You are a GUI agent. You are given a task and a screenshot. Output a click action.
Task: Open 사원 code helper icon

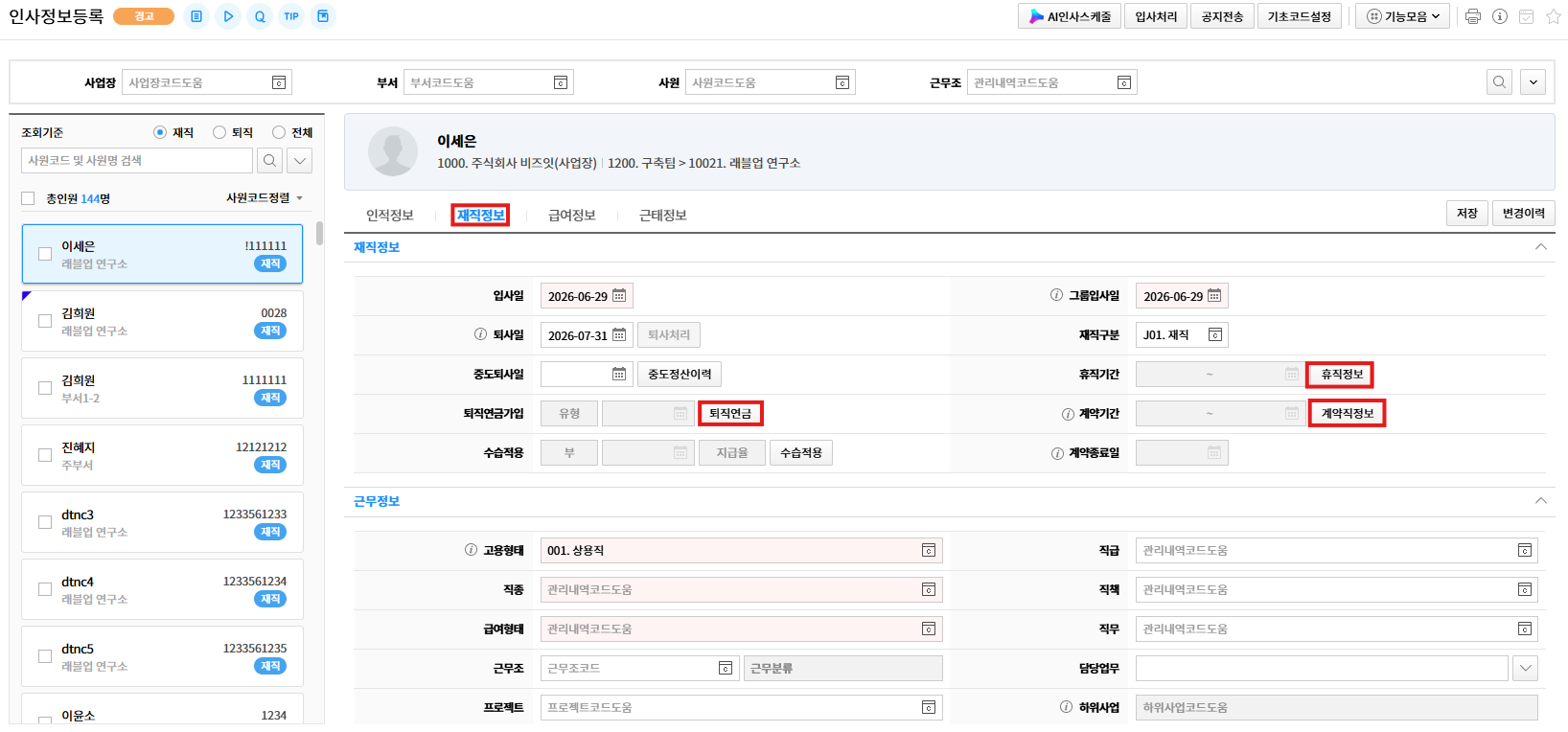842,83
